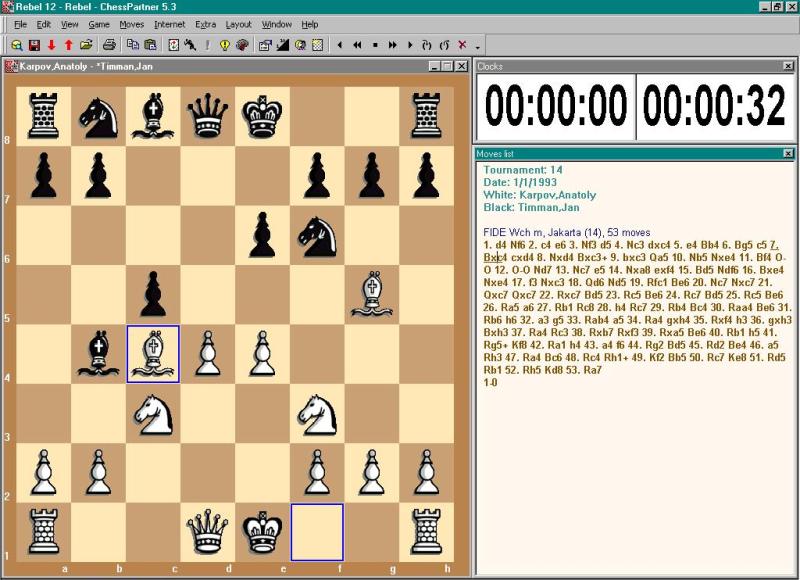Click the red down arrow toolbar icon
Screen dimensions: 800x580
(51, 45)
